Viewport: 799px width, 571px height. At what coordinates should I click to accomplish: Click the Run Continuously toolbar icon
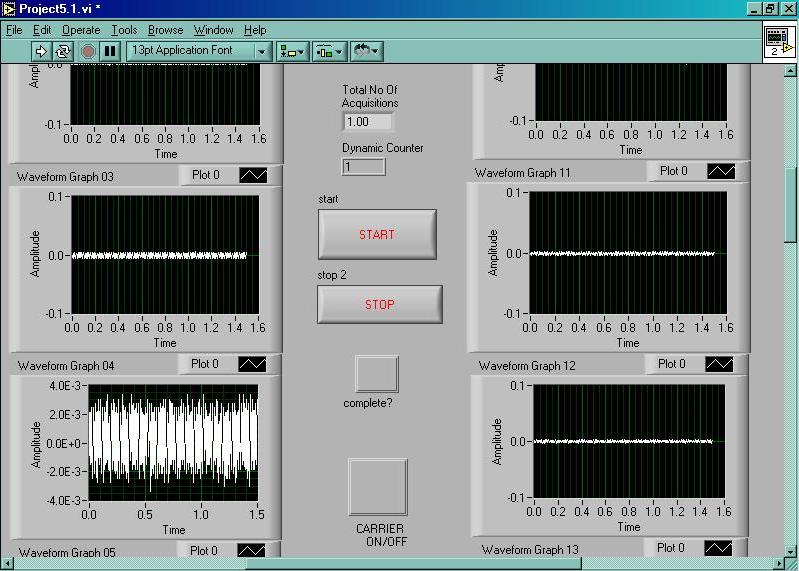pos(63,51)
